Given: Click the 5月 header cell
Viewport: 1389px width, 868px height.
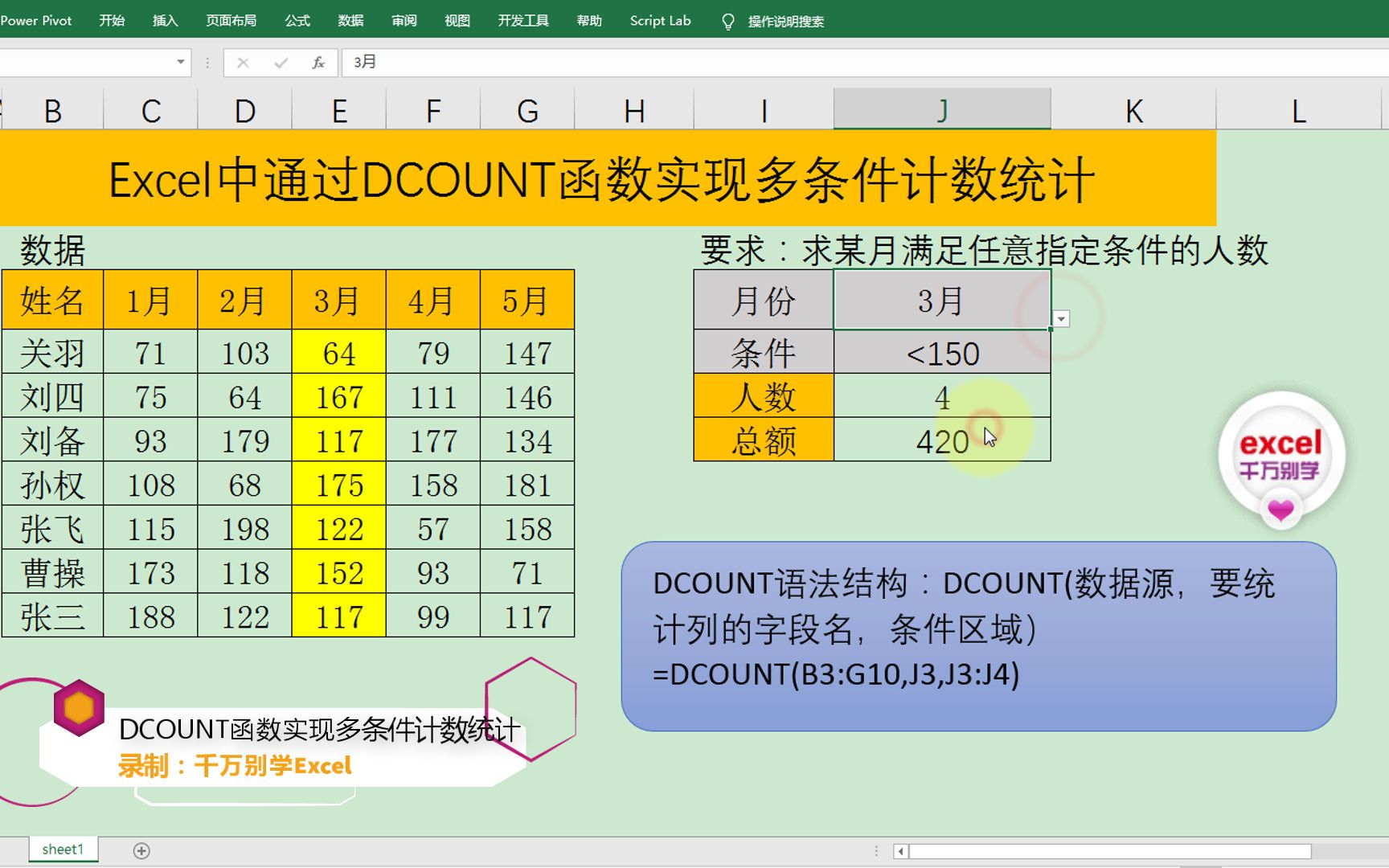Looking at the screenshot, I should (527, 301).
